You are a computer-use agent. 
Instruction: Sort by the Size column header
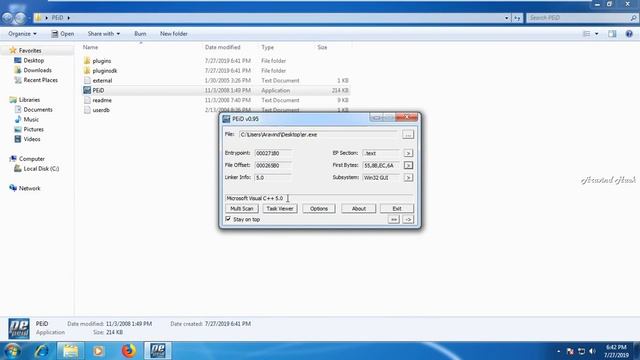(322, 47)
